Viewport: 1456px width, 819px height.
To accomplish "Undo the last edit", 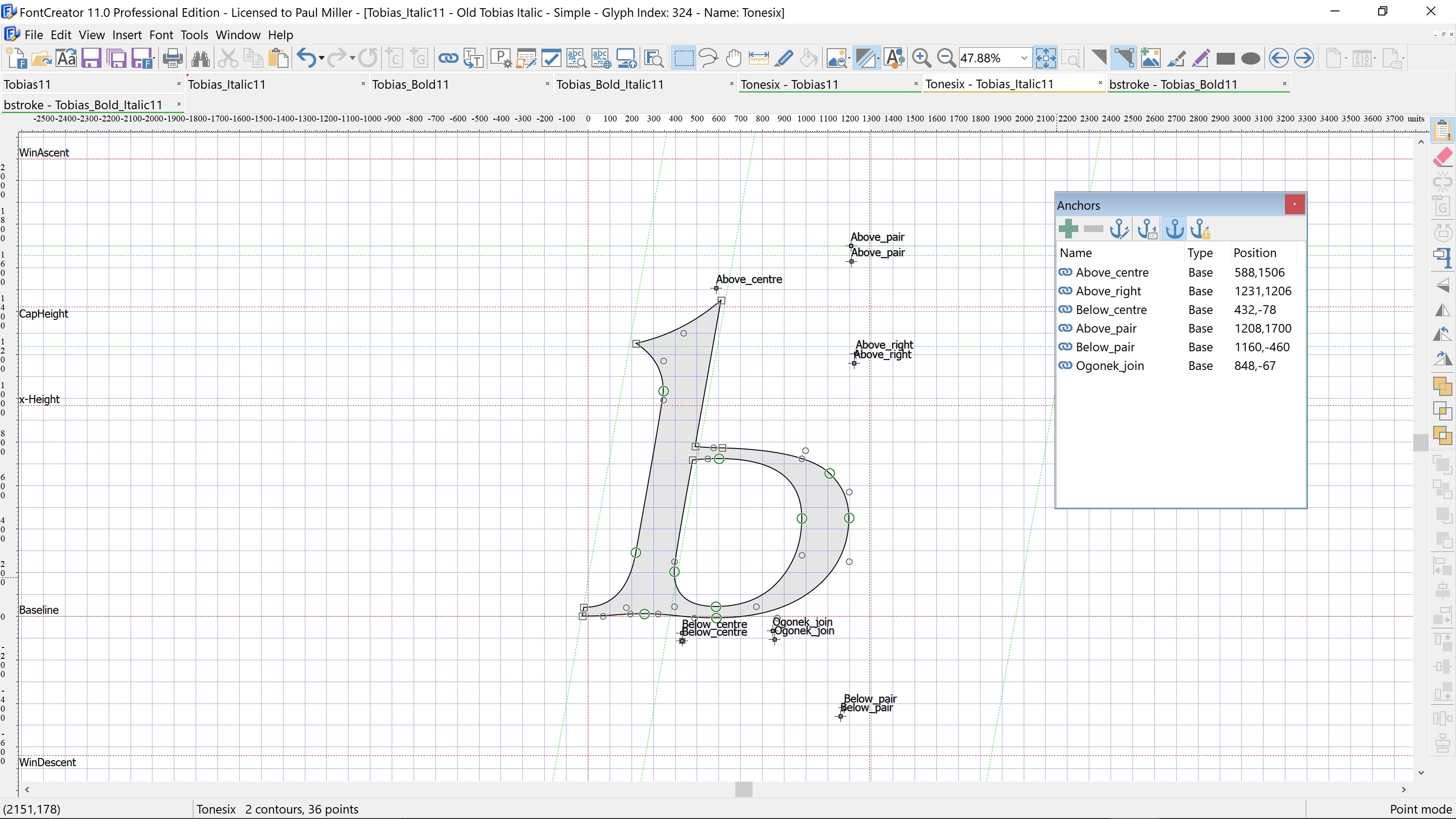I will click(x=306, y=58).
